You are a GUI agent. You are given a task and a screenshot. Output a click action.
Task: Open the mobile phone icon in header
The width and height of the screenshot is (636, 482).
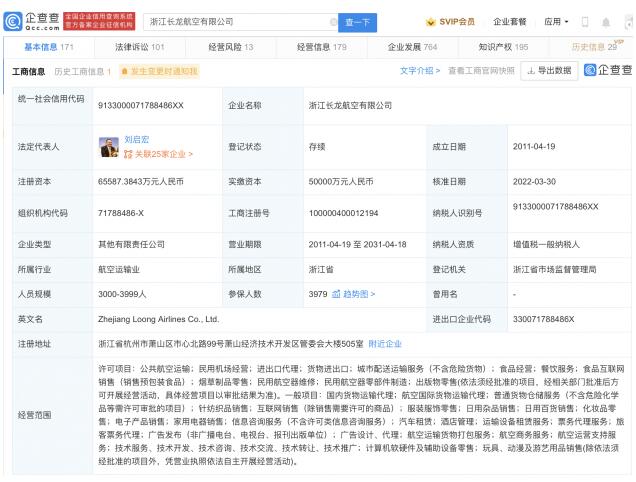585,22
